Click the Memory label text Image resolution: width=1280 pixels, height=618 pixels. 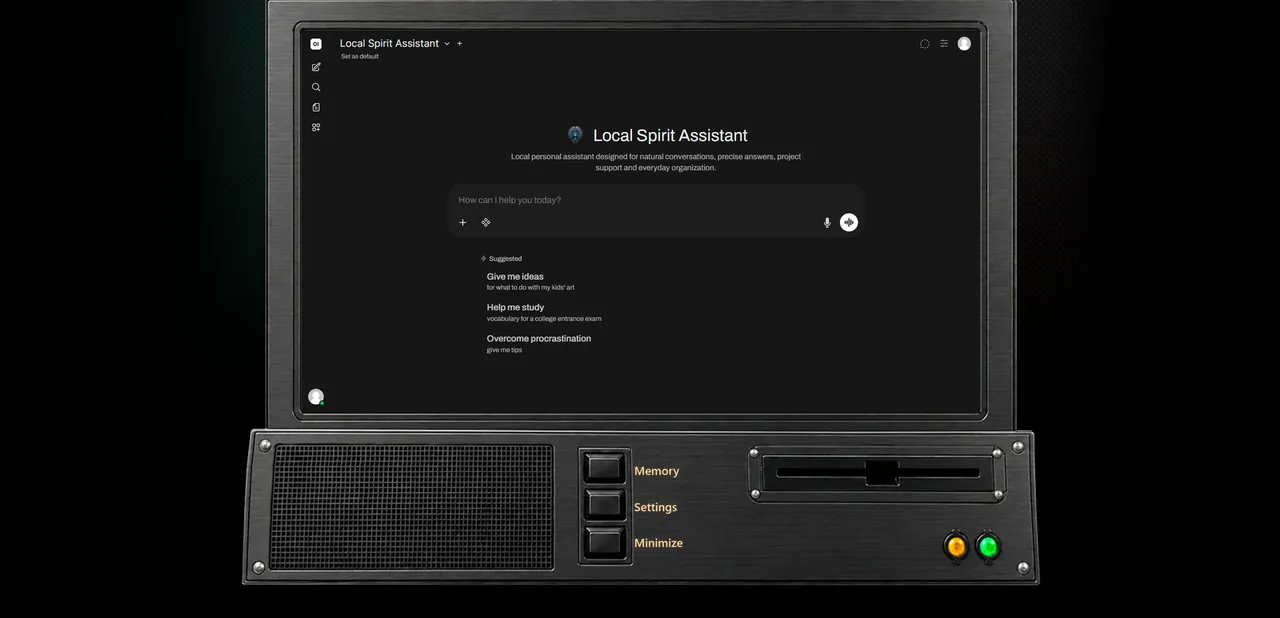point(656,471)
